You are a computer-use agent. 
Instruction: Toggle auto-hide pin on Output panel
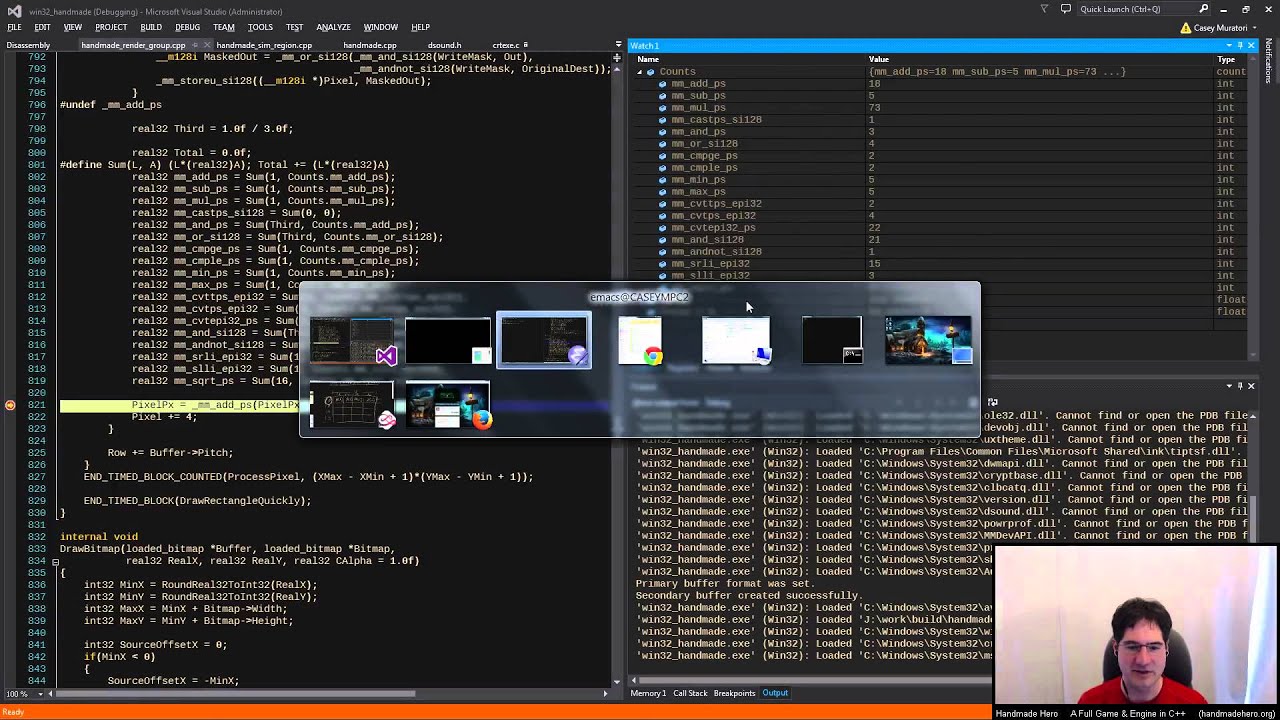(1240, 386)
